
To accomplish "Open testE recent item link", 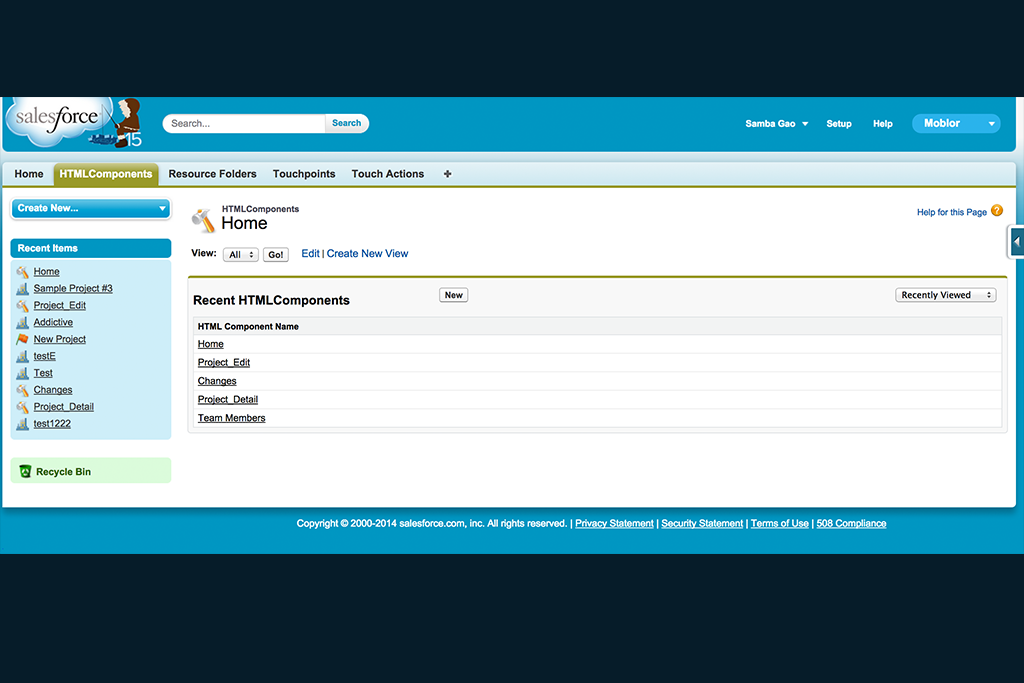I will pos(44,357).
